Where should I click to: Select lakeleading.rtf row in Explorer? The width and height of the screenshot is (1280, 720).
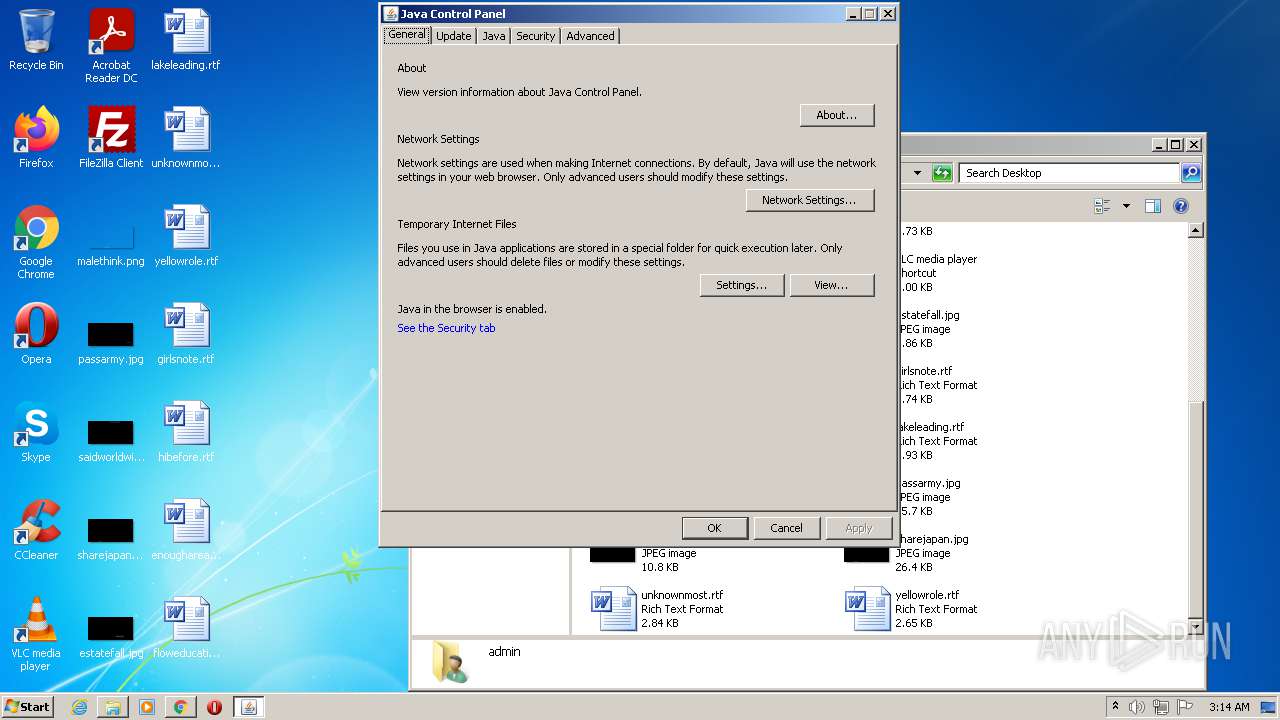pos(940,441)
